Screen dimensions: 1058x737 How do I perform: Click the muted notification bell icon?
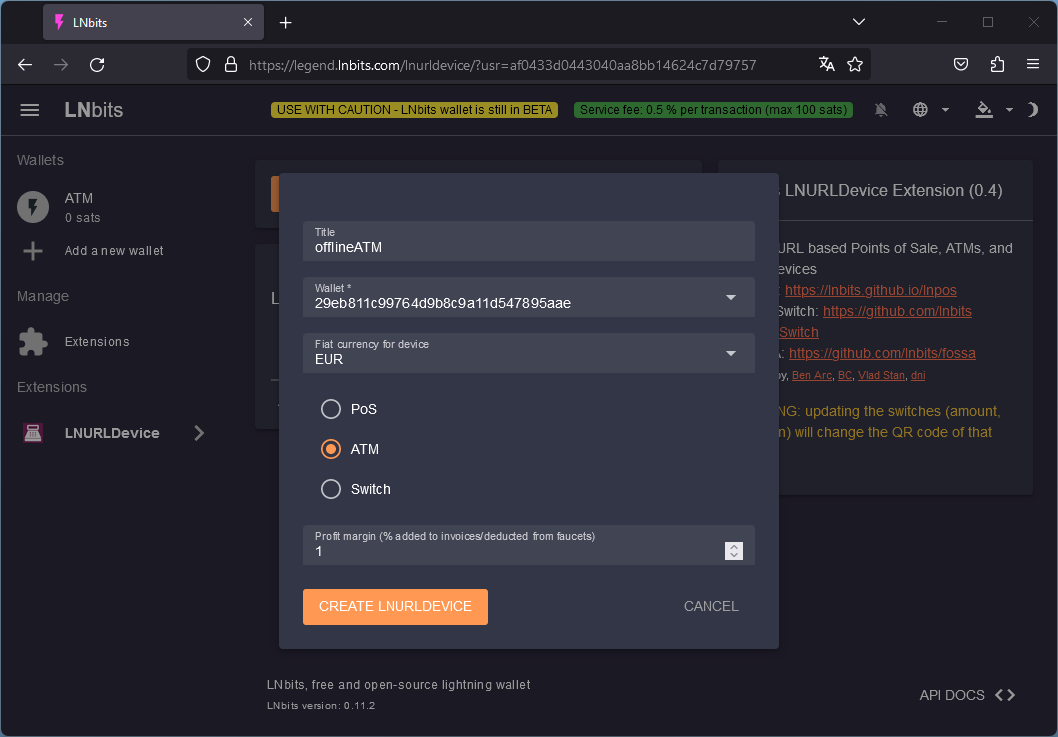click(881, 110)
